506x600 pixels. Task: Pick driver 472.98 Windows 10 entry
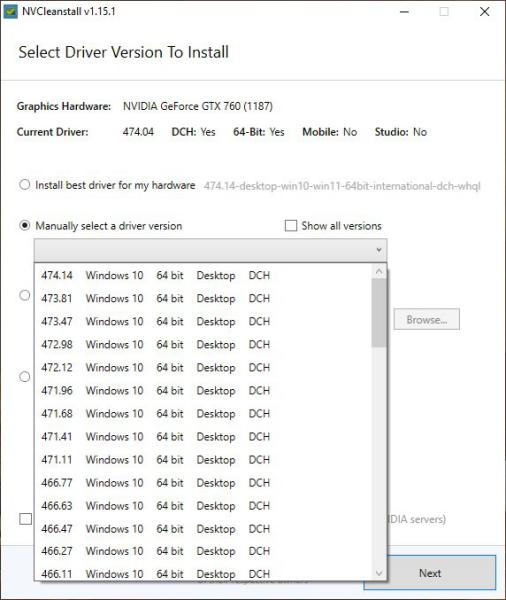point(203,344)
